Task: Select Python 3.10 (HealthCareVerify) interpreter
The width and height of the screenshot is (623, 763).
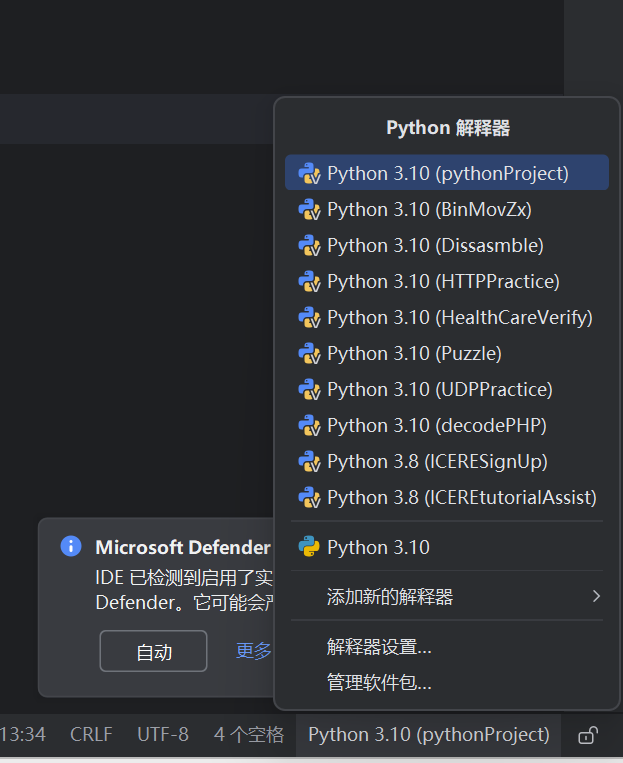Action: 459,317
